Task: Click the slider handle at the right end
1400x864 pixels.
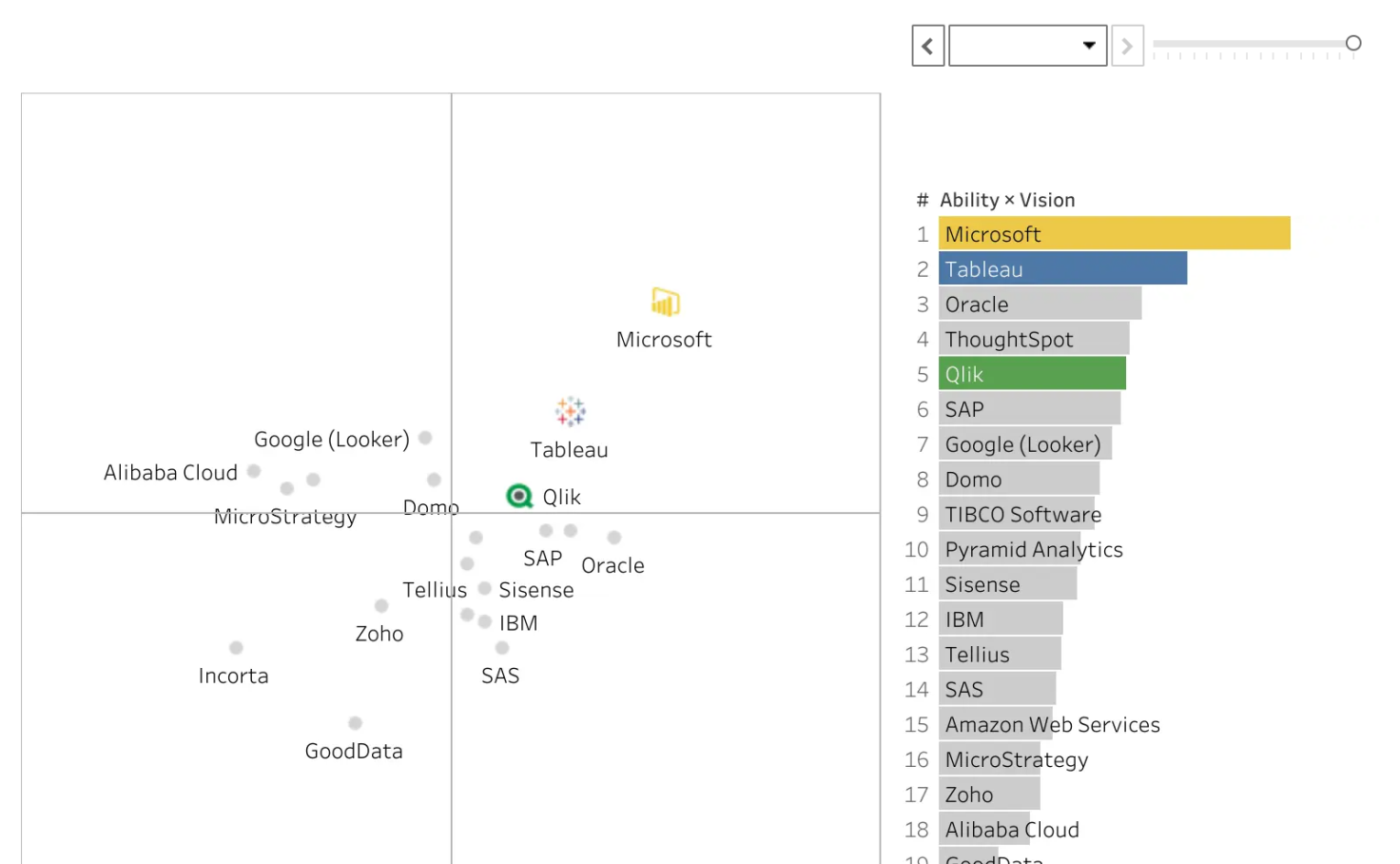Action: click(x=1353, y=43)
